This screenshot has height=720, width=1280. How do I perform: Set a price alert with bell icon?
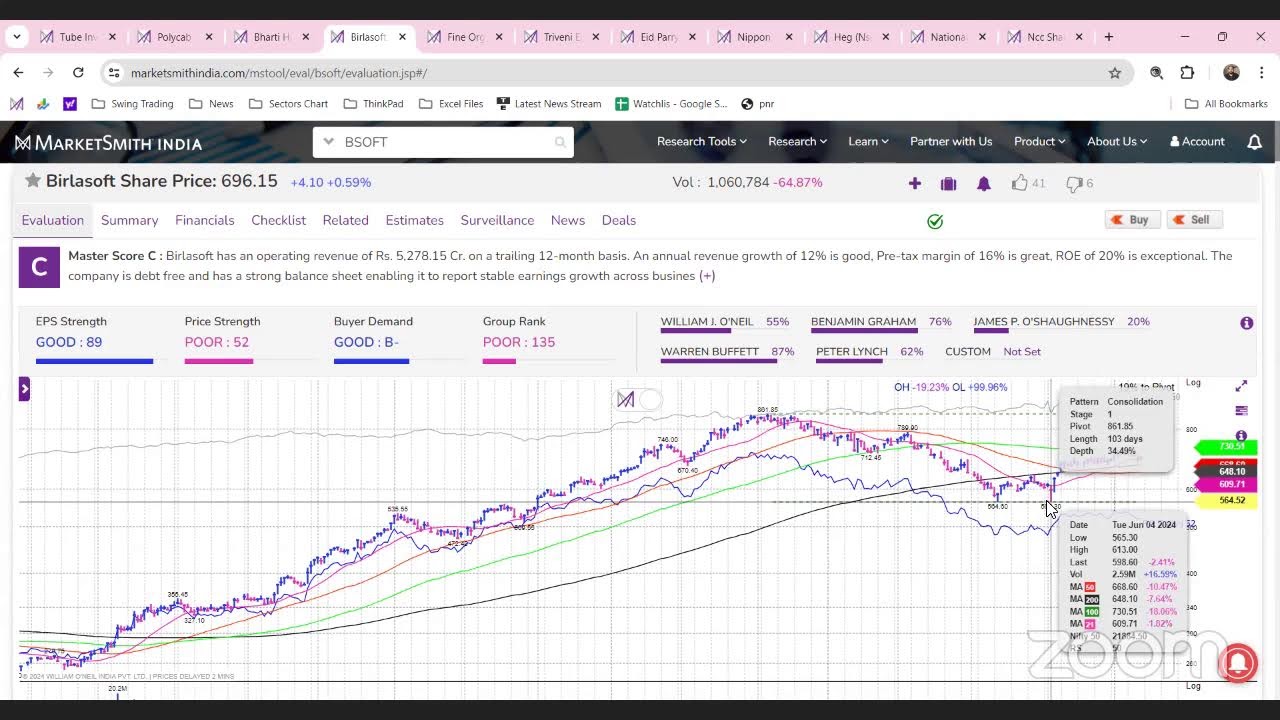click(984, 183)
